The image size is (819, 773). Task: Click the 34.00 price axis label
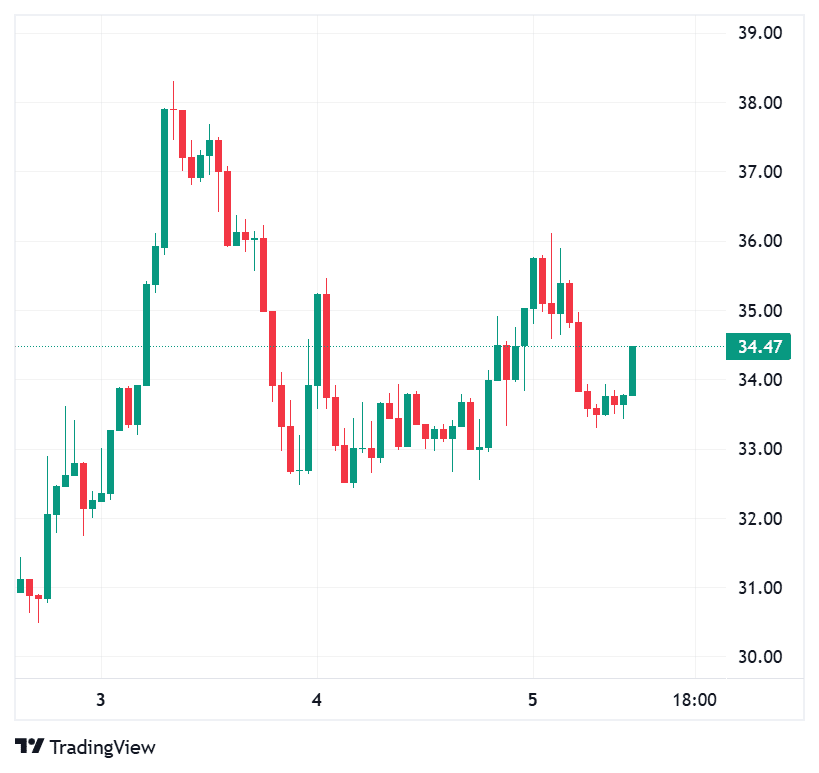pos(759,380)
